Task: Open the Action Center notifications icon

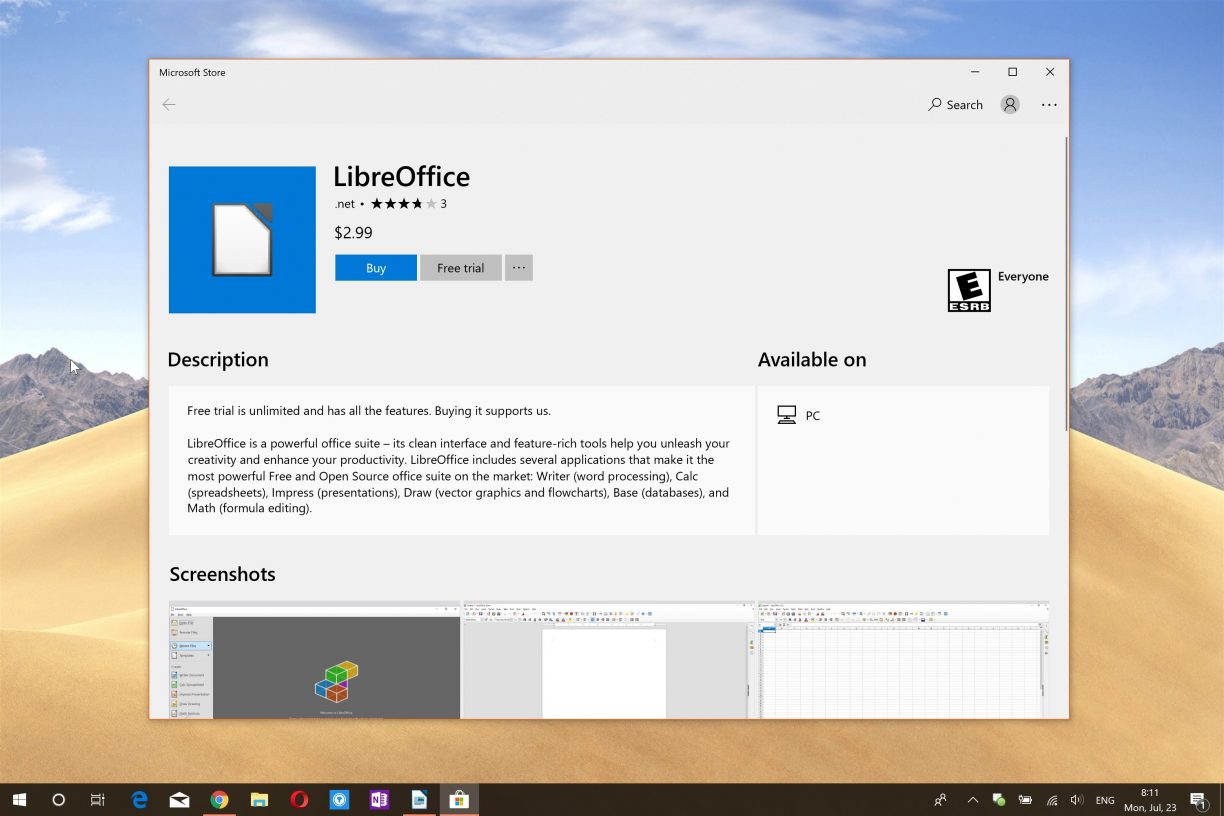Action: (x=1199, y=800)
